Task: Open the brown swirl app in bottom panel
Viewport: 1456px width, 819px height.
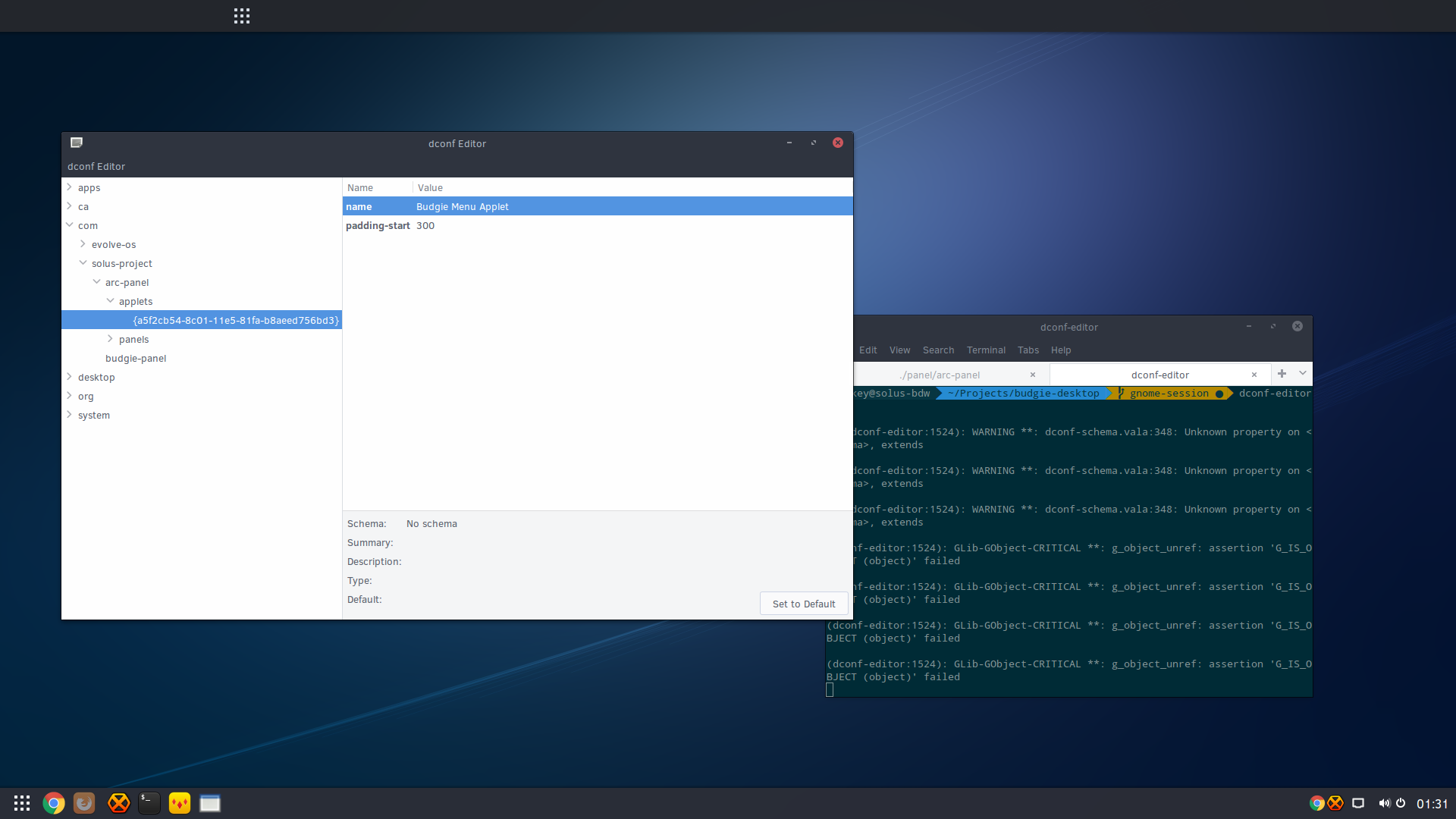Action: click(x=84, y=803)
